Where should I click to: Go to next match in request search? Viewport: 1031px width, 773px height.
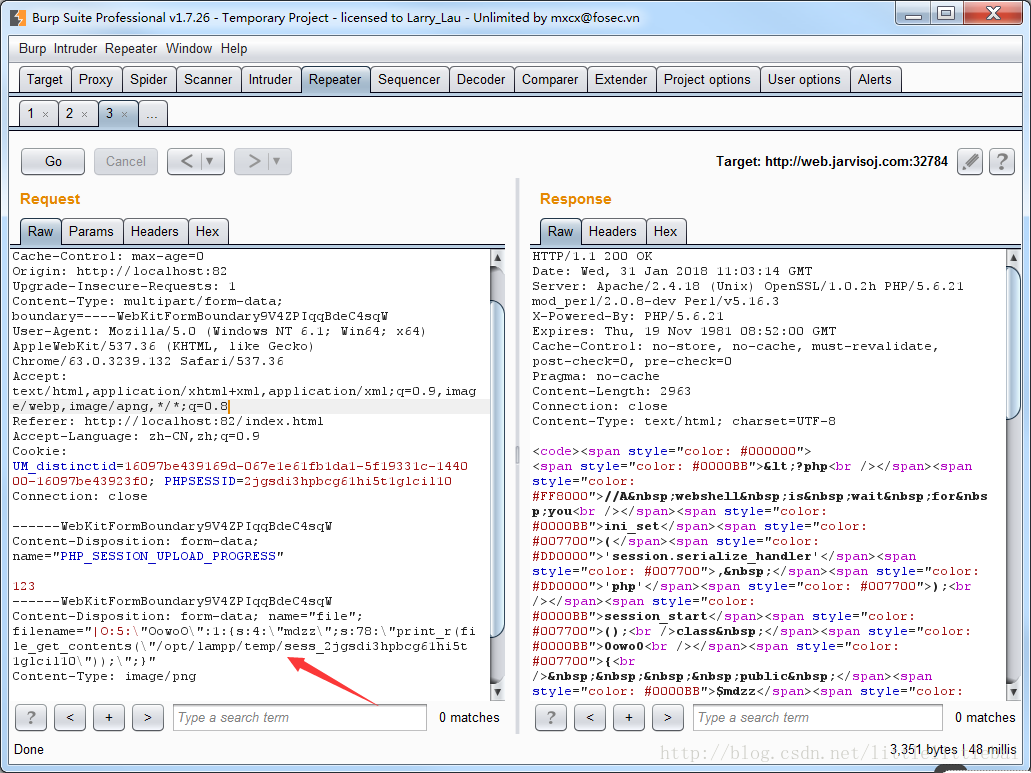click(x=148, y=717)
